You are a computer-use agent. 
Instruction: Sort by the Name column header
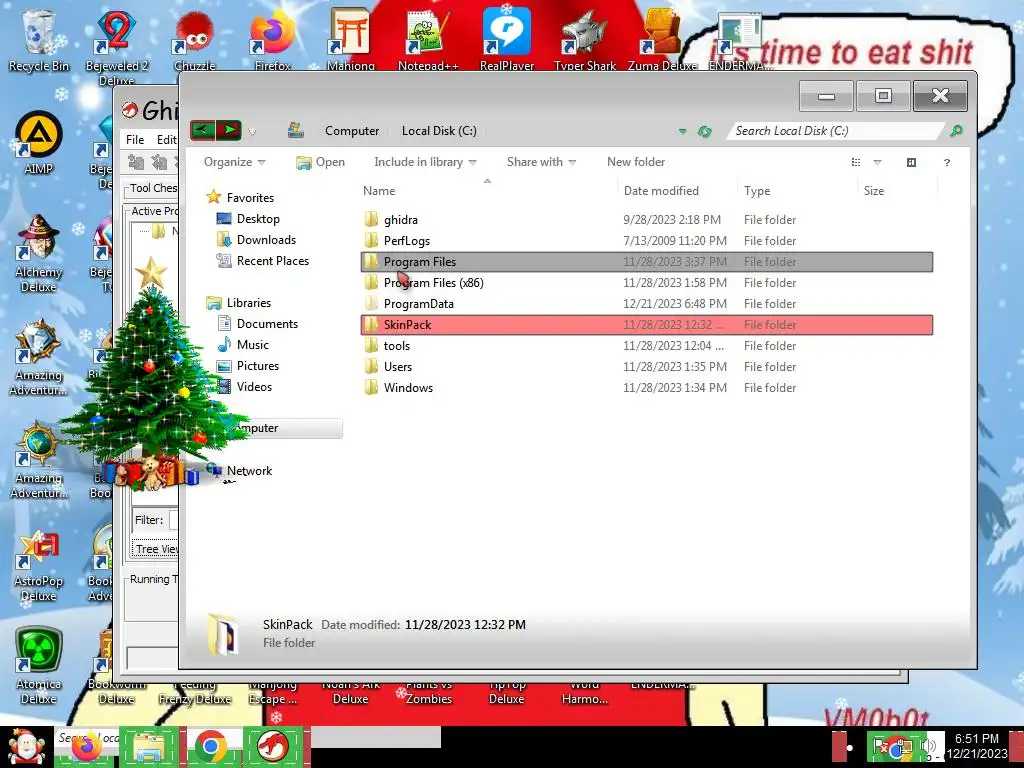pos(487,191)
